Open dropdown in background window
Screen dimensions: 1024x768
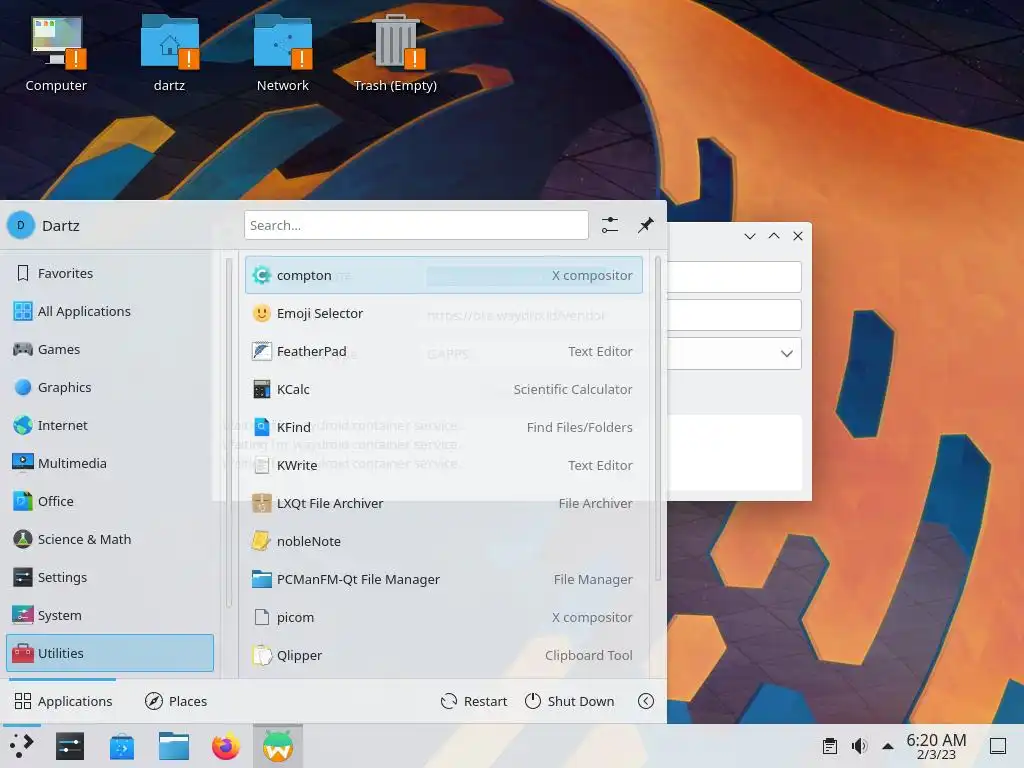pyautogui.click(x=786, y=353)
